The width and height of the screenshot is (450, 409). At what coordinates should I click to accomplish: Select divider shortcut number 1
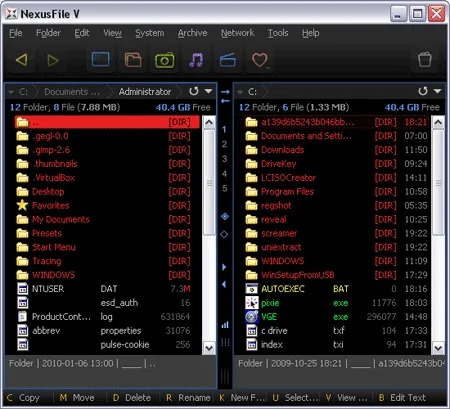(224, 129)
